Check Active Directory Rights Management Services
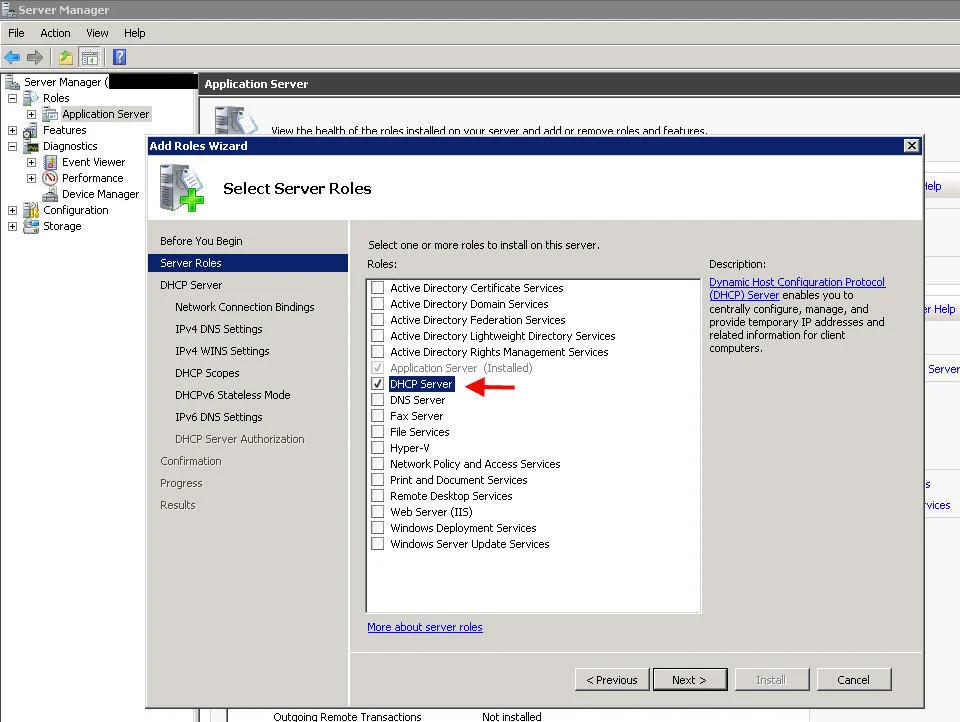 point(378,352)
